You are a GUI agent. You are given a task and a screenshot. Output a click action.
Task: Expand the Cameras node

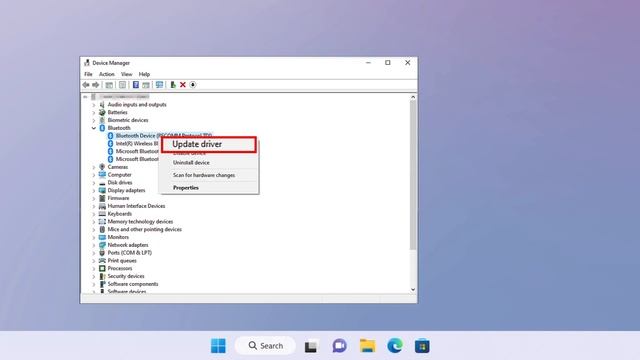94,167
